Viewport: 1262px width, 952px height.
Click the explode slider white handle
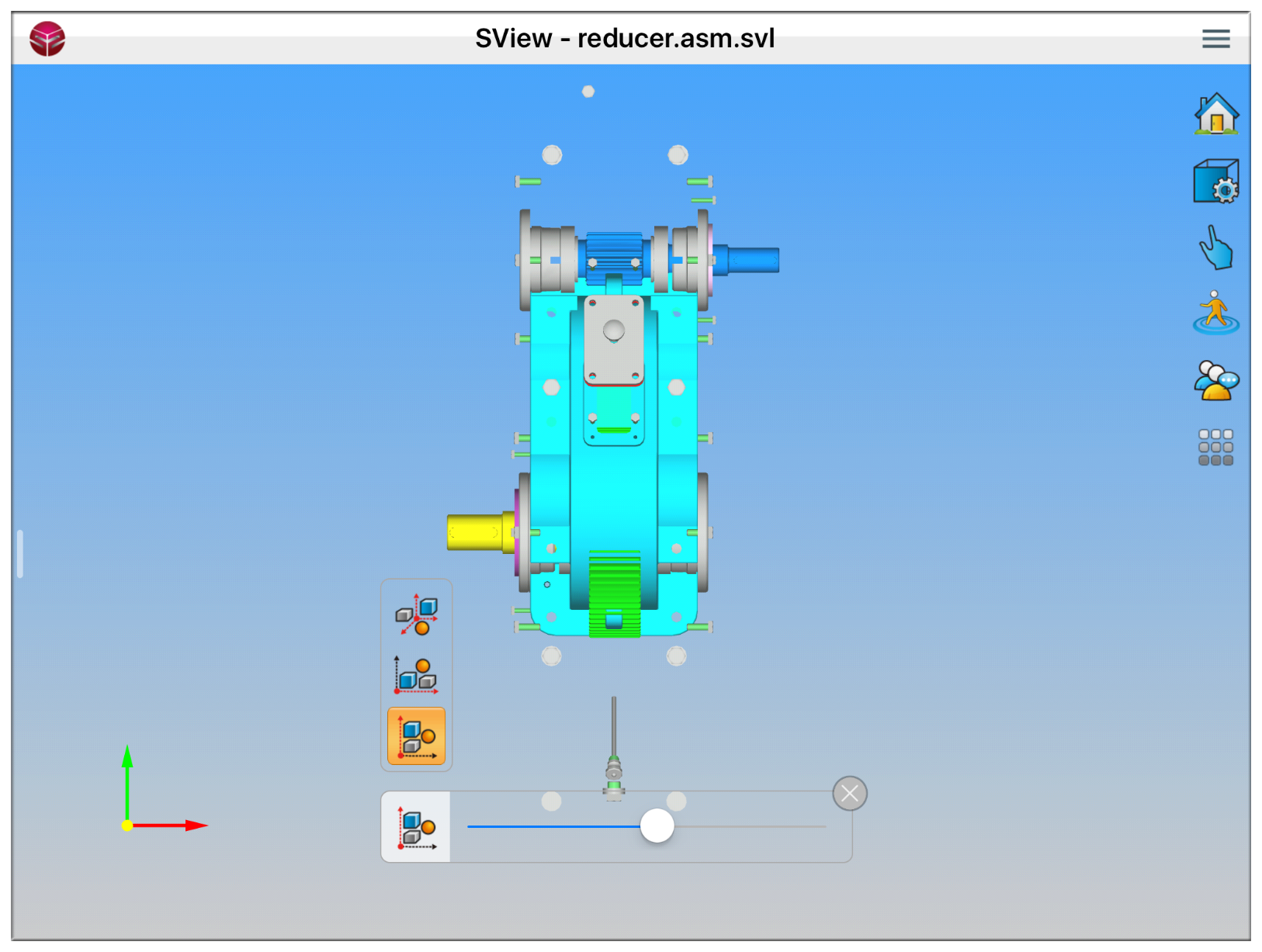tap(657, 826)
